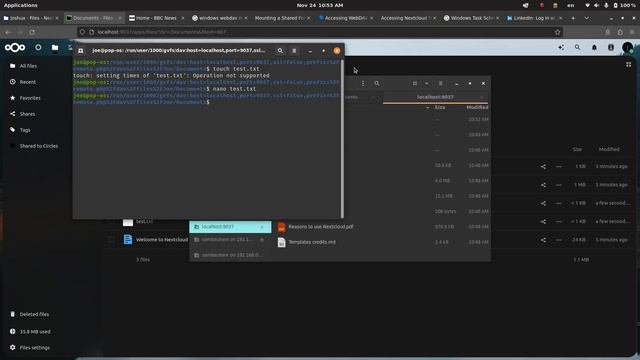Open the list all tabs dropdown
Image resolution: width=640 pixels, height=360 pixels.
(x=587, y=18)
